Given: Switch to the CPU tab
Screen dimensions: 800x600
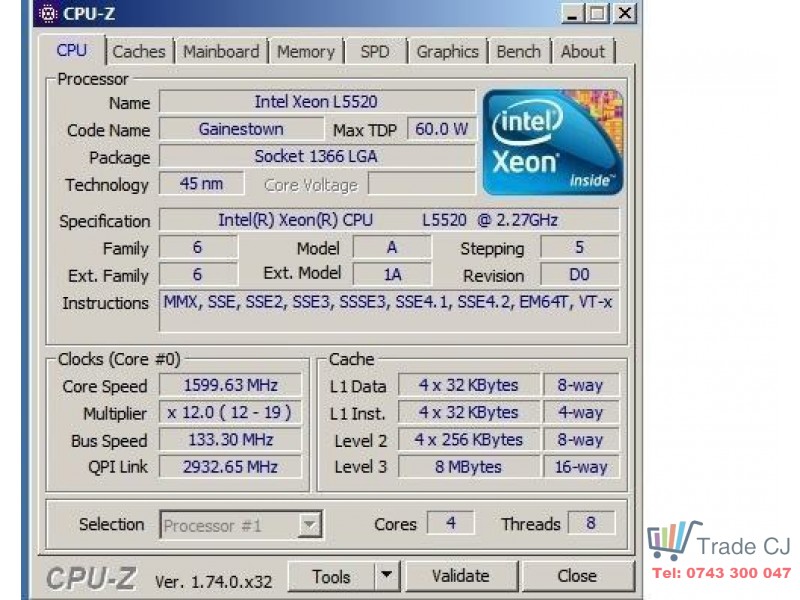Looking at the screenshot, I should click(x=71, y=51).
